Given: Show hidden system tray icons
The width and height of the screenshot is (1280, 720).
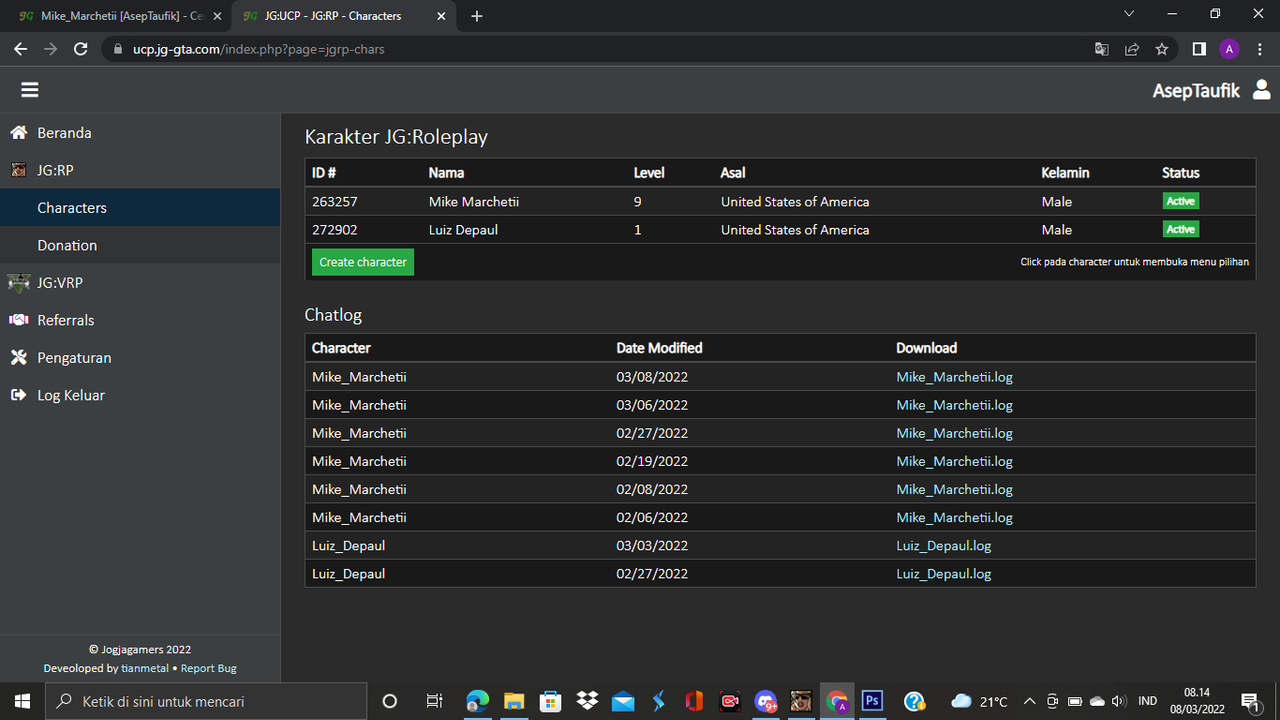Looking at the screenshot, I should click(1031, 701).
